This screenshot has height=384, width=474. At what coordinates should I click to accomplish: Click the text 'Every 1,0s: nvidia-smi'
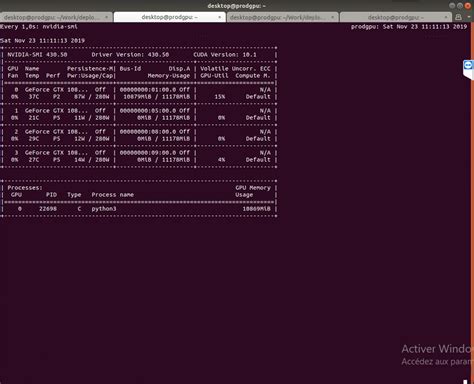click(x=39, y=26)
